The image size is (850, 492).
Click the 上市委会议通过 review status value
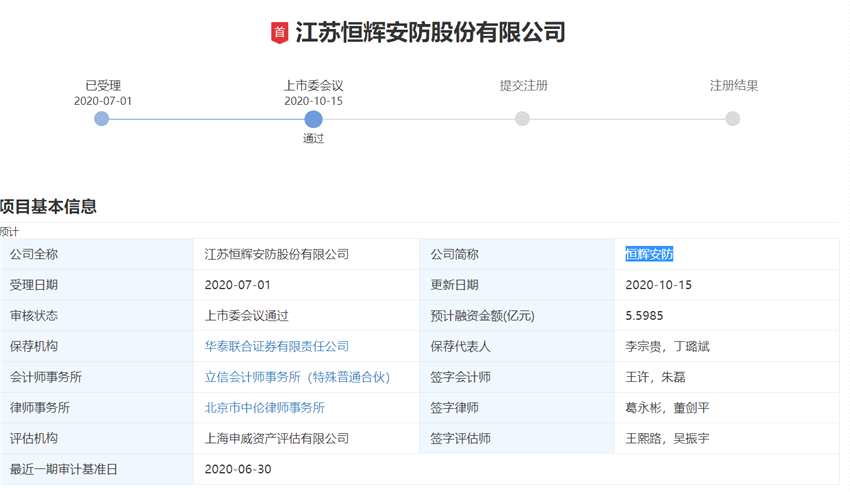tap(246, 316)
